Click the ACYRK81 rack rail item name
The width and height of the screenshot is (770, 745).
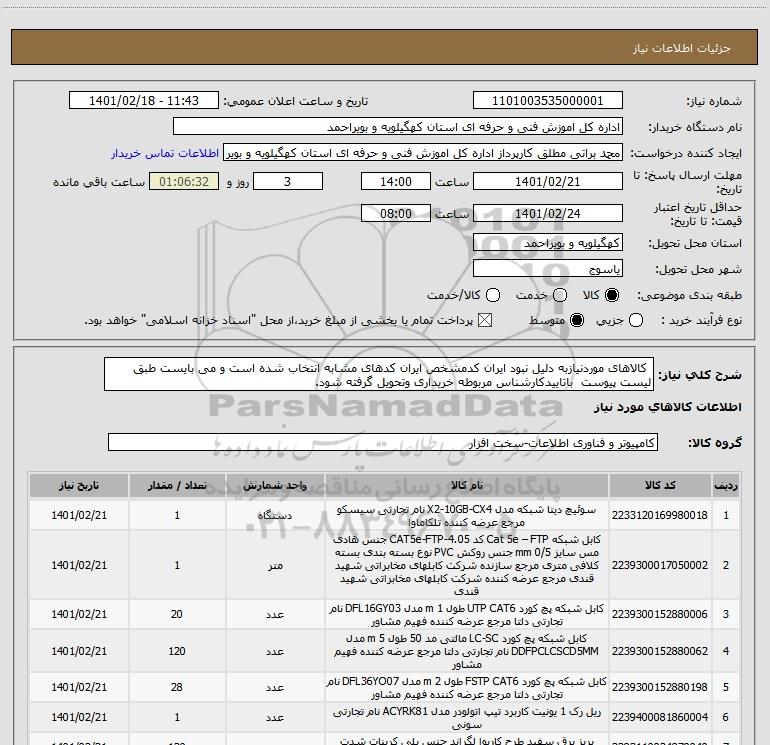coord(467,718)
